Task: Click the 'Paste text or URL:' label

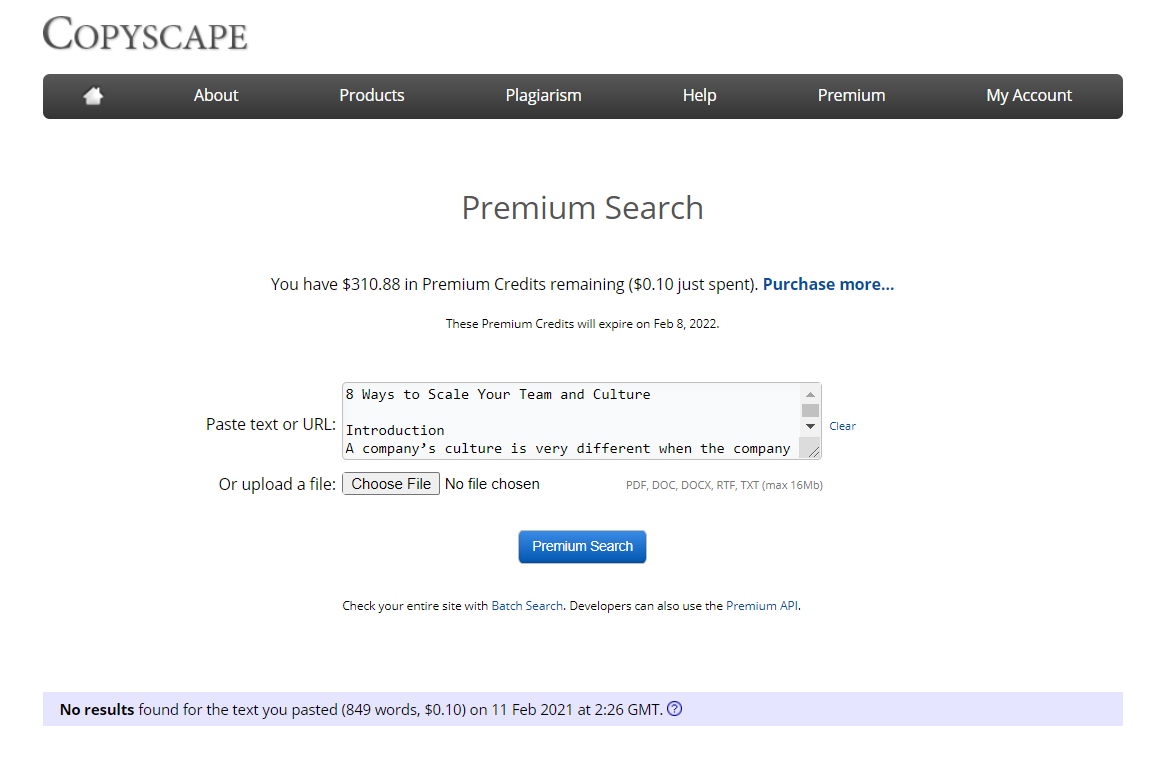Action: (x=270, y=424)
